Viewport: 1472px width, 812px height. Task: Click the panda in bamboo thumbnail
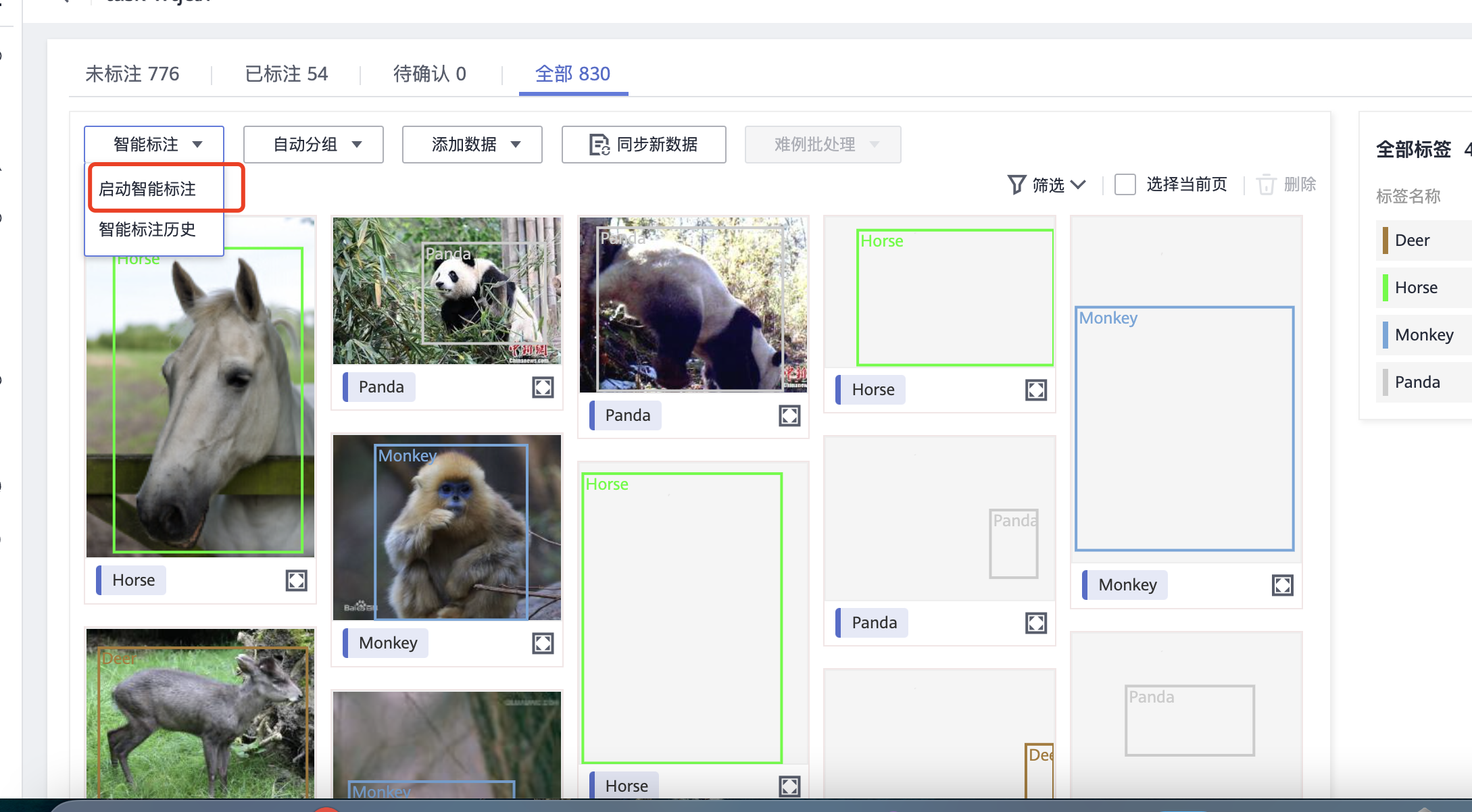pos(447,290)
